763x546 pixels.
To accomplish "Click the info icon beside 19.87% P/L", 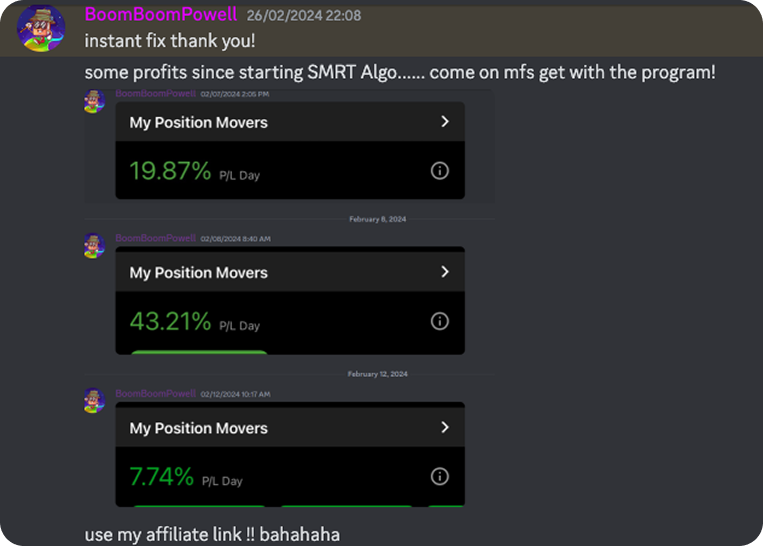I will click(x=439, y=171).
